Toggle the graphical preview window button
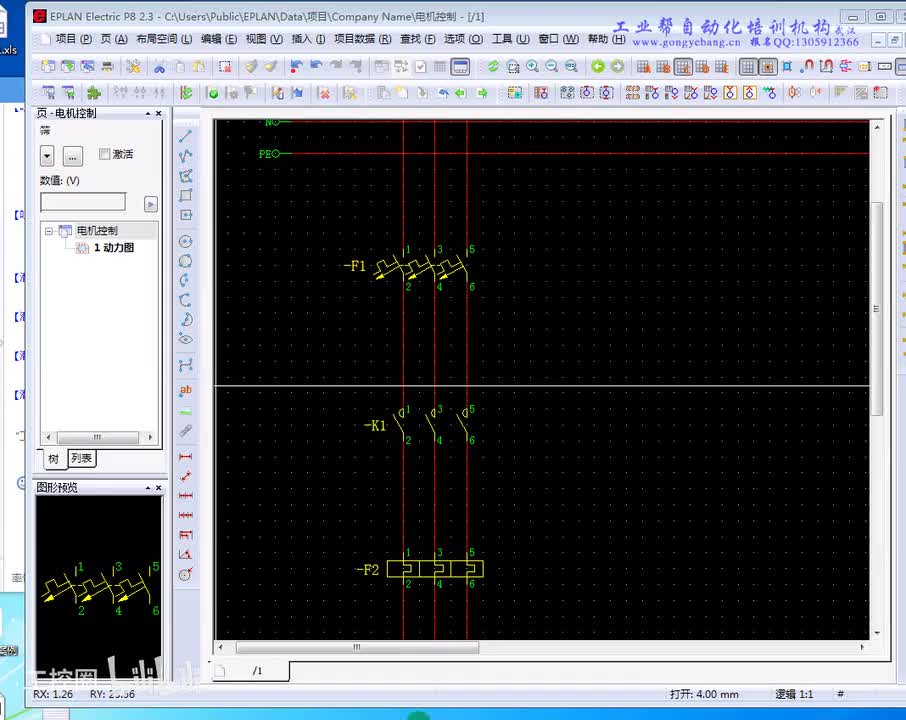This screenshot has height=720, width=906. click(460, 66)
